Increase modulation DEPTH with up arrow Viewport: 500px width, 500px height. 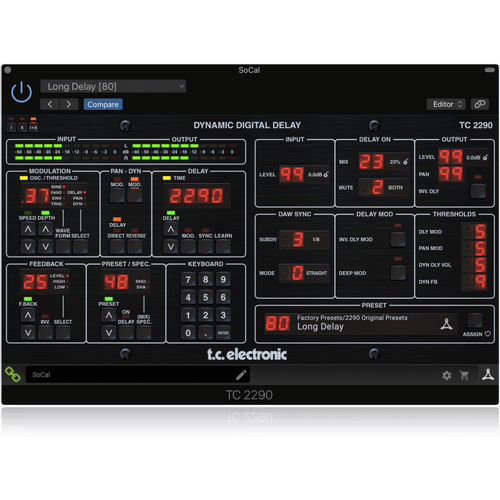click(x=45, y=229)
